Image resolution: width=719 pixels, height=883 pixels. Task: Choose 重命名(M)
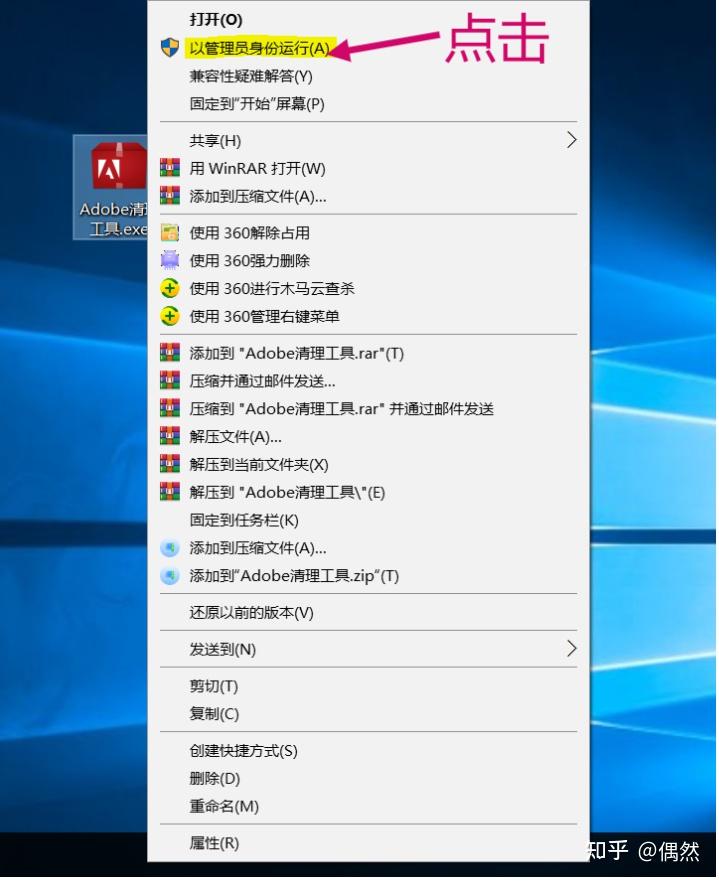pyautogui.click(x=224, y=806)
